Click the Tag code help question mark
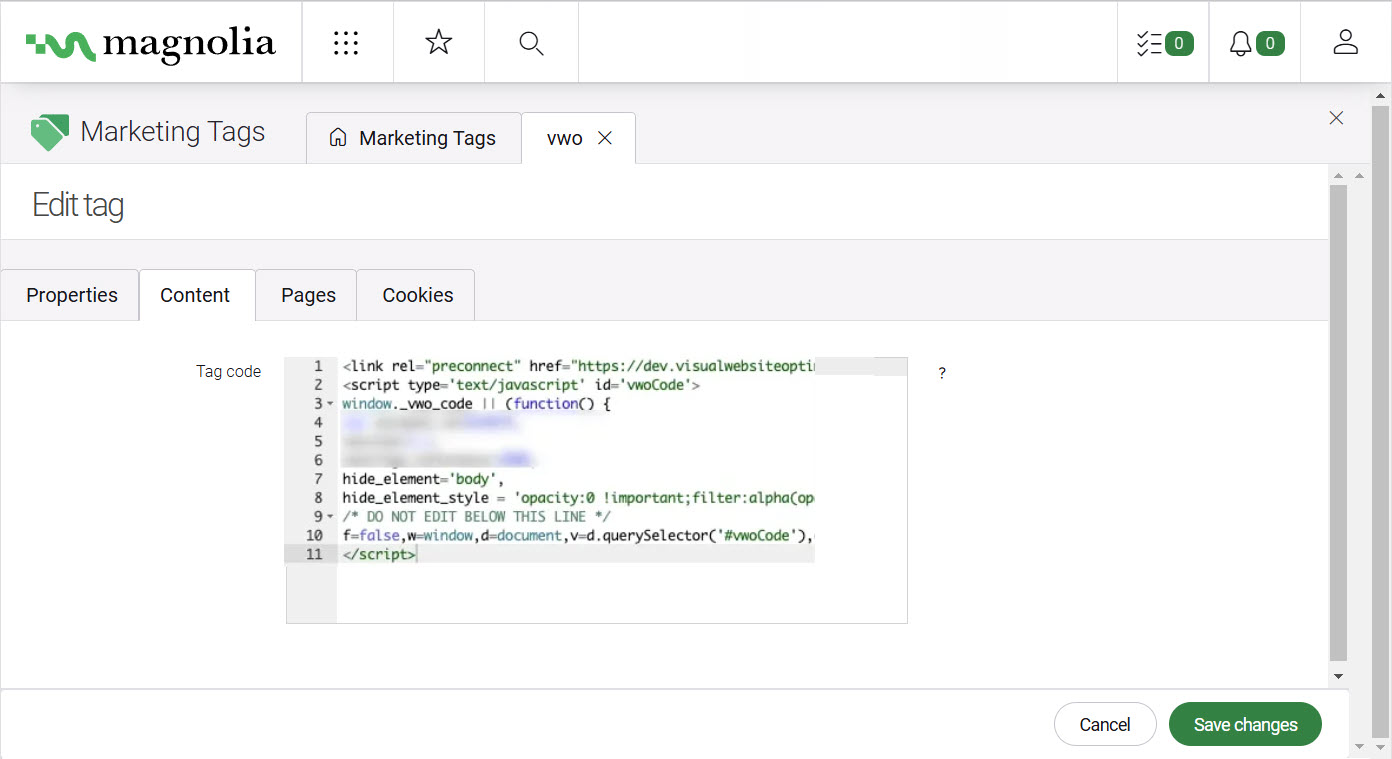The height and width of the screenshot is (759, 1392). click(942, 373)
